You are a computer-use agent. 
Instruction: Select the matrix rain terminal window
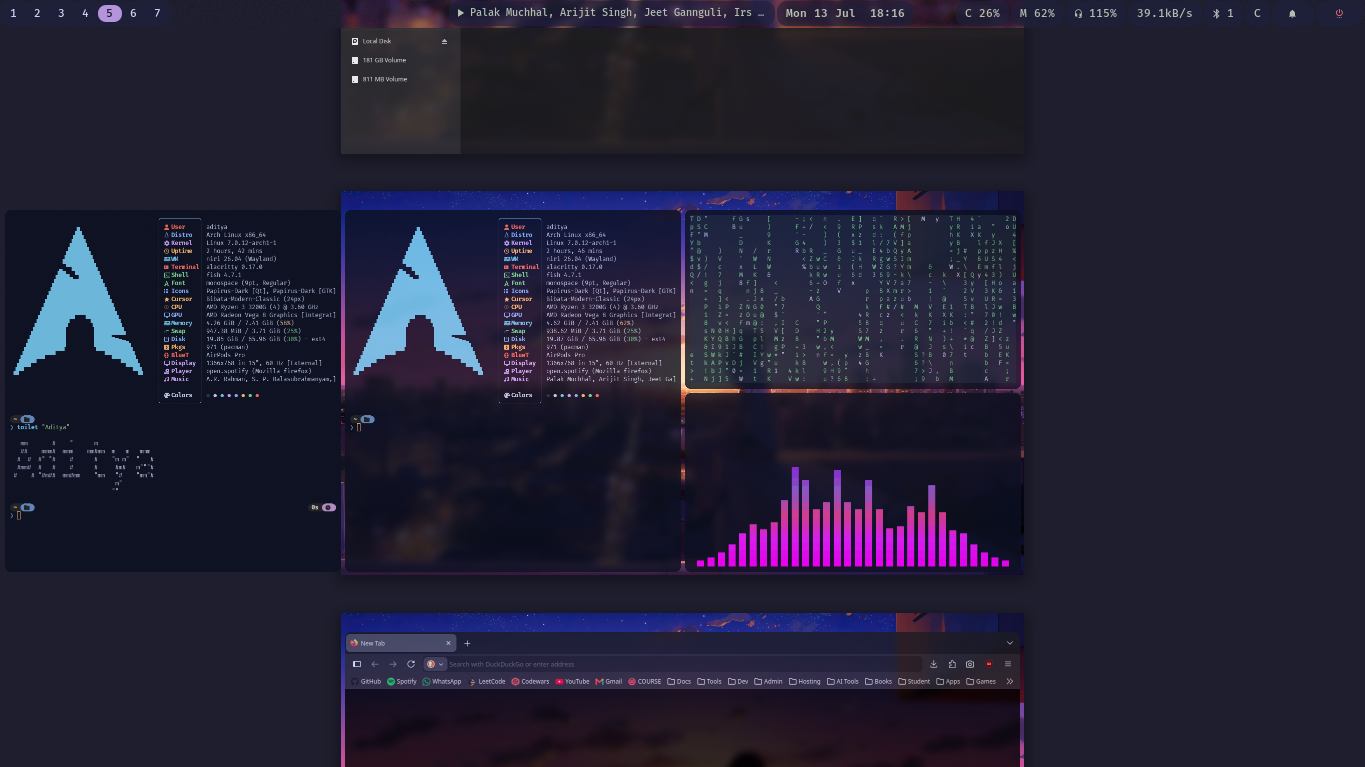(852, 299)
